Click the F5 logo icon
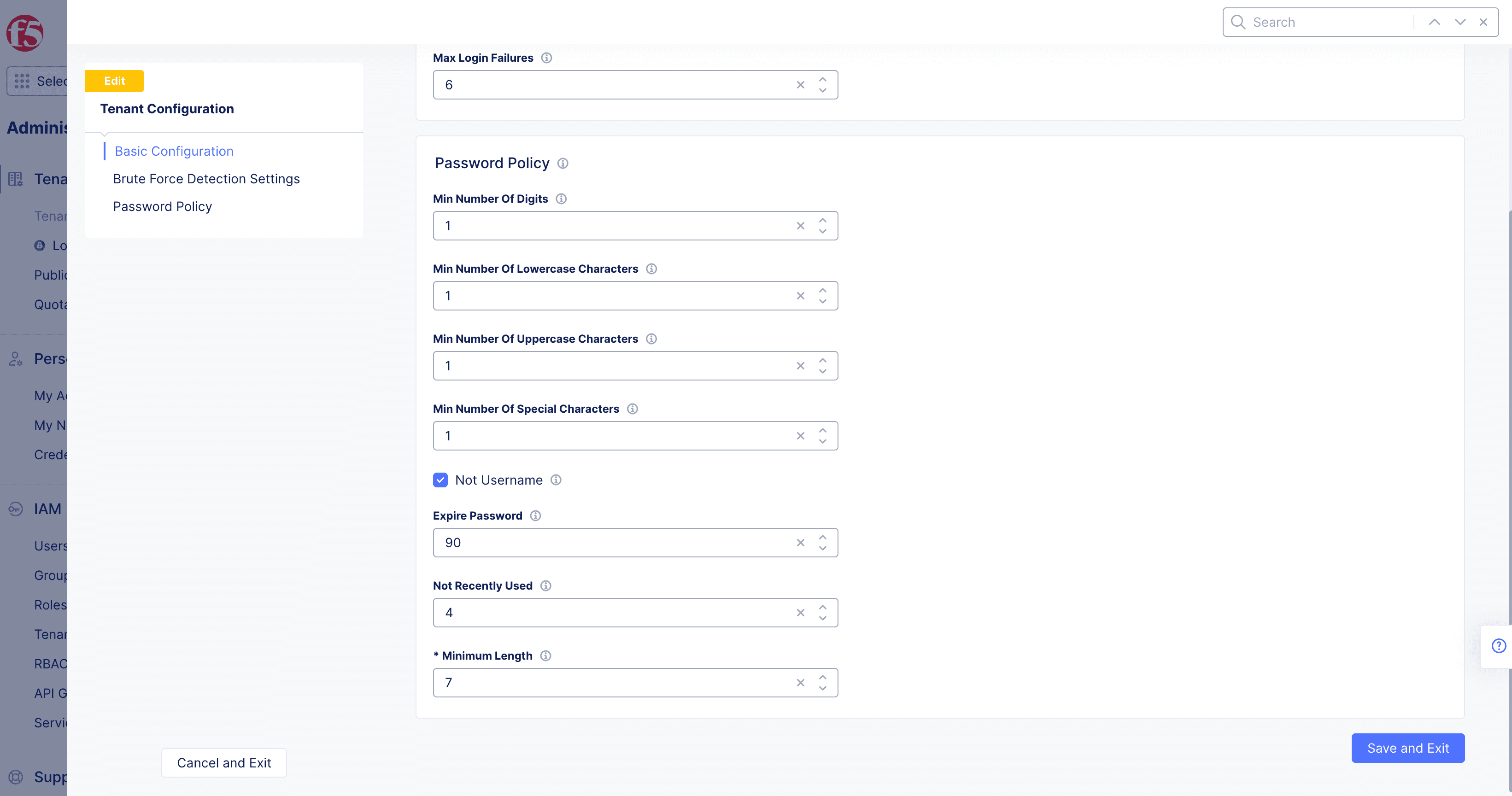 point(25,33)
